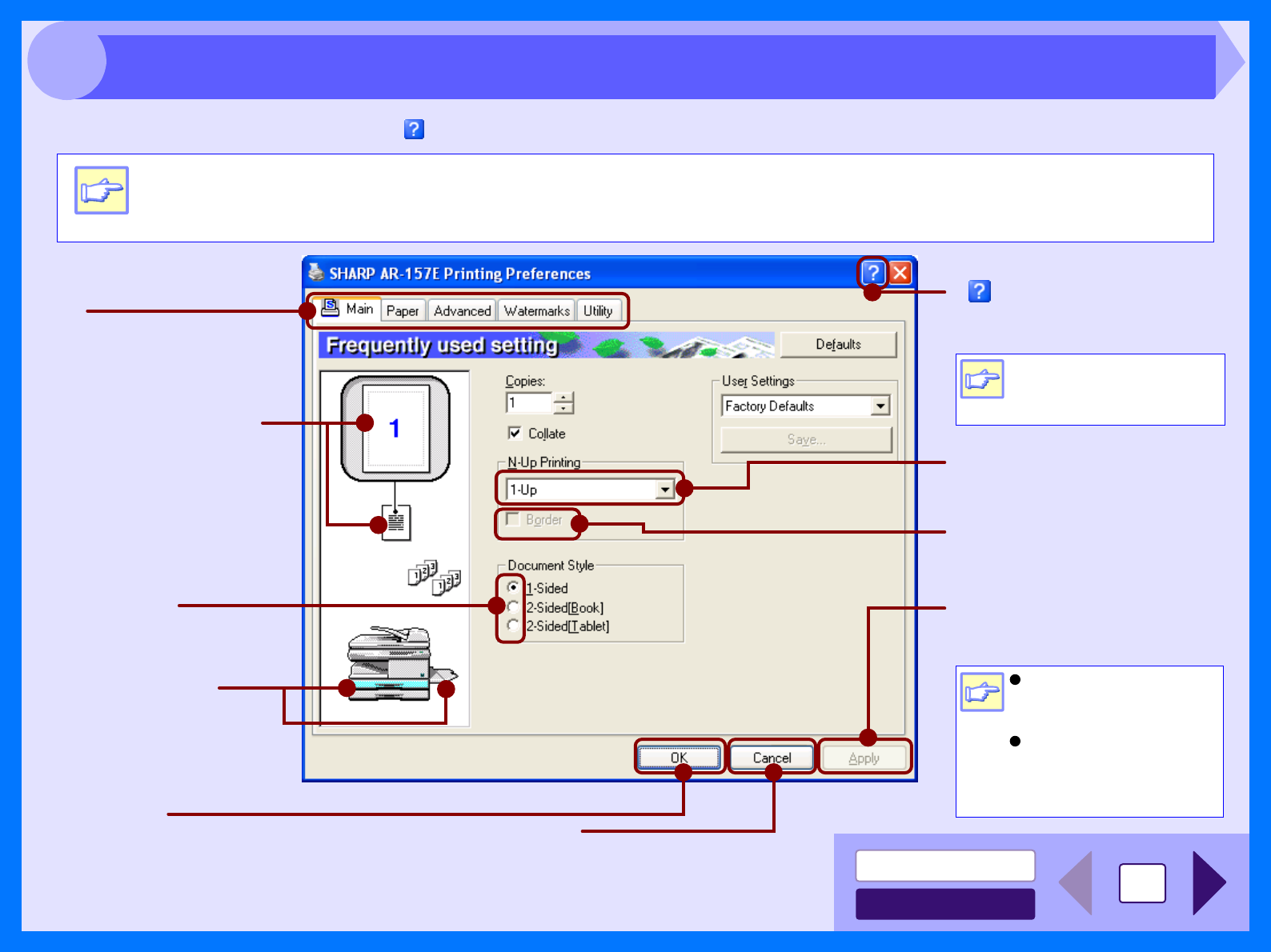Click the printer icon in the dialog title bar

pos(316,272)
